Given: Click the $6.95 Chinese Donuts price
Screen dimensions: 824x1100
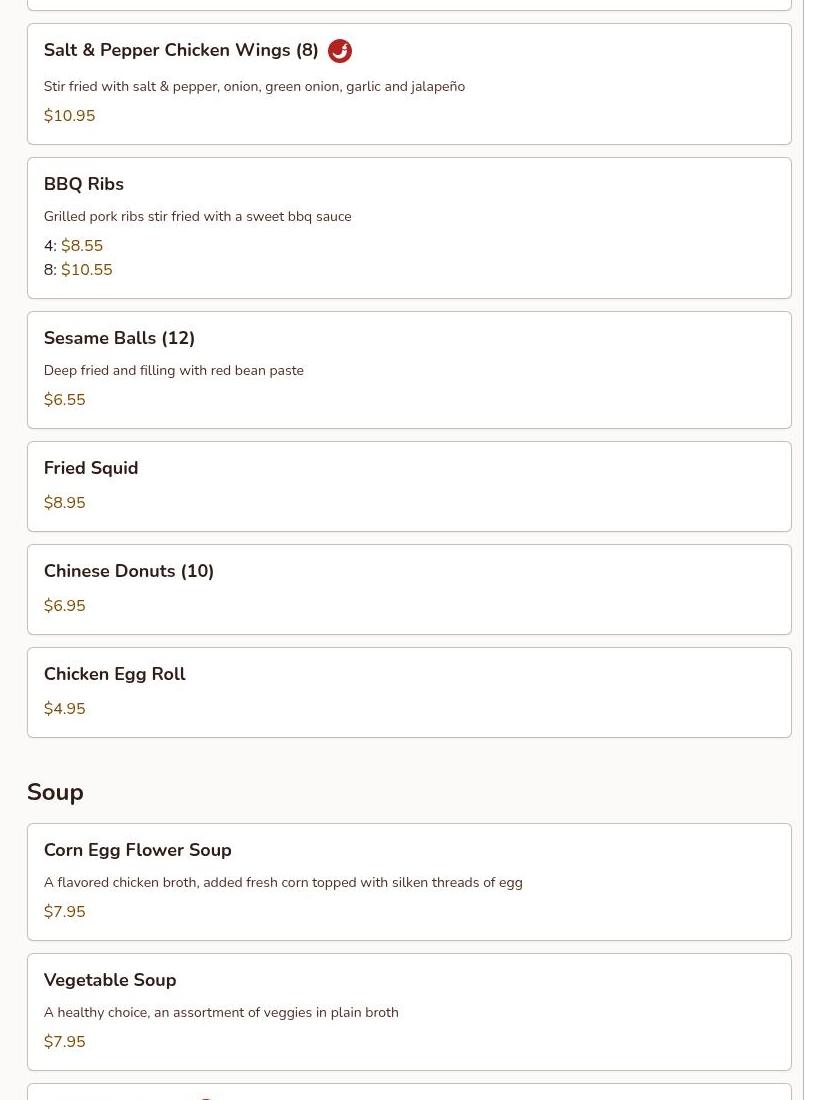Looking at the screenshot, I should tap(65, 606).
